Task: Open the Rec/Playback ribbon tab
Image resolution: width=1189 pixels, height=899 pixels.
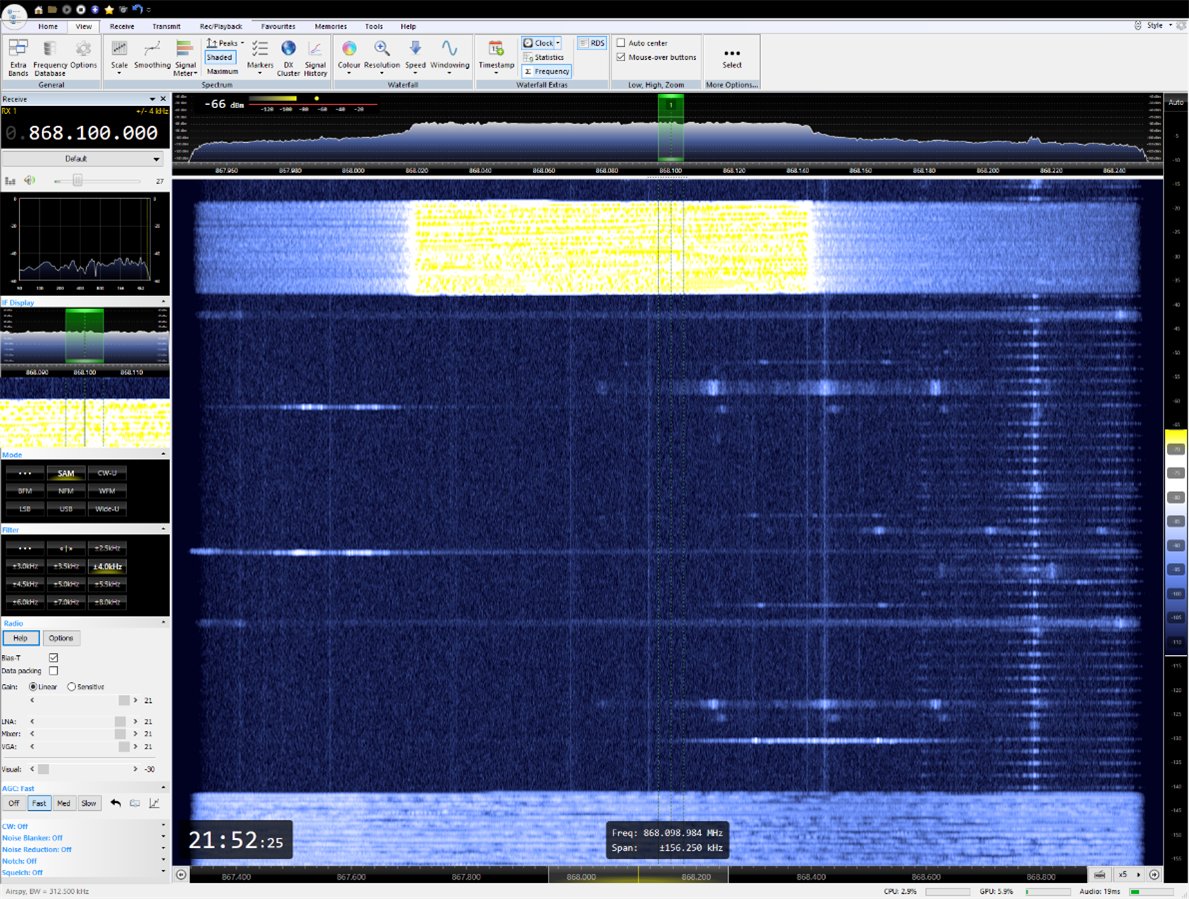Action: tap(220, 27)
